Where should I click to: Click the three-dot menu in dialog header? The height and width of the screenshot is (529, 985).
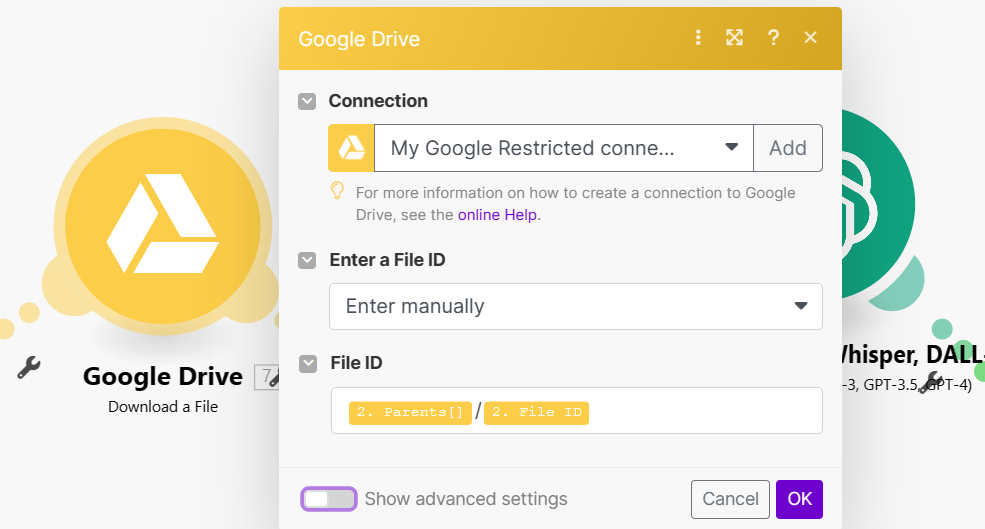[698, 38]
